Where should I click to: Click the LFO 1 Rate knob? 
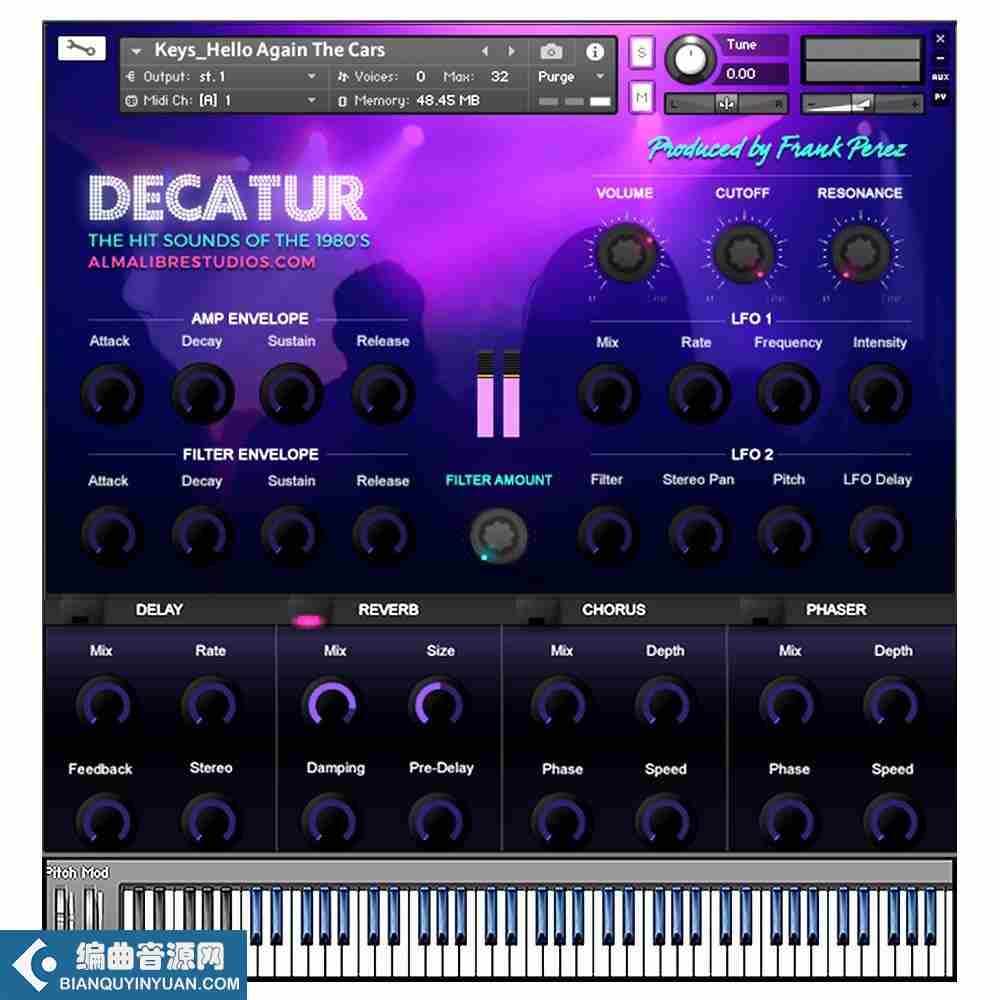tap(698, 393)
